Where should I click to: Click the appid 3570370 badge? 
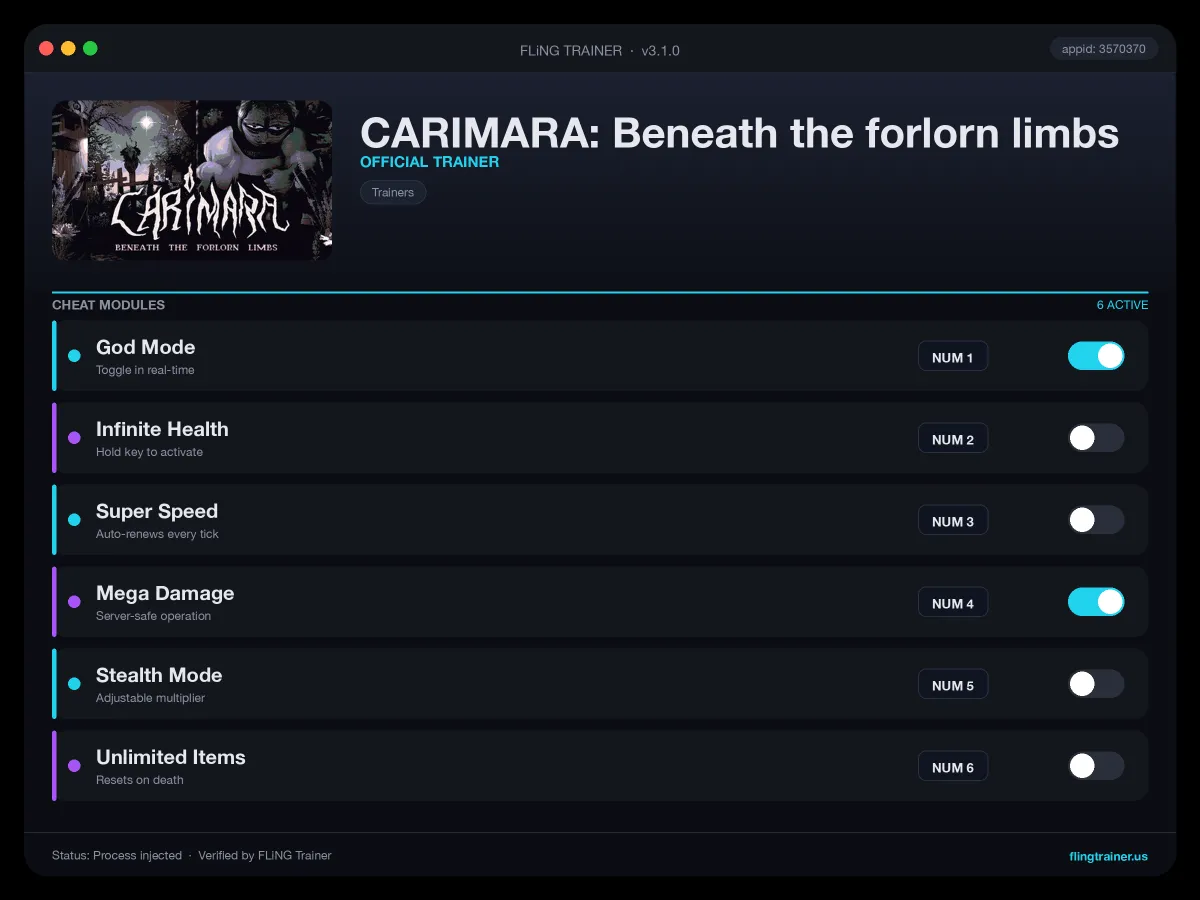pos(1104,49)
